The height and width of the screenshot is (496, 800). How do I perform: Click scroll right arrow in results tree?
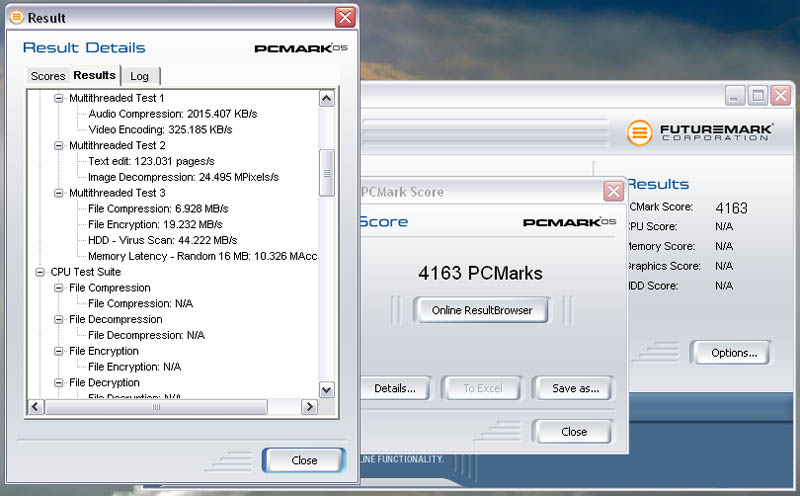point(309,407)
